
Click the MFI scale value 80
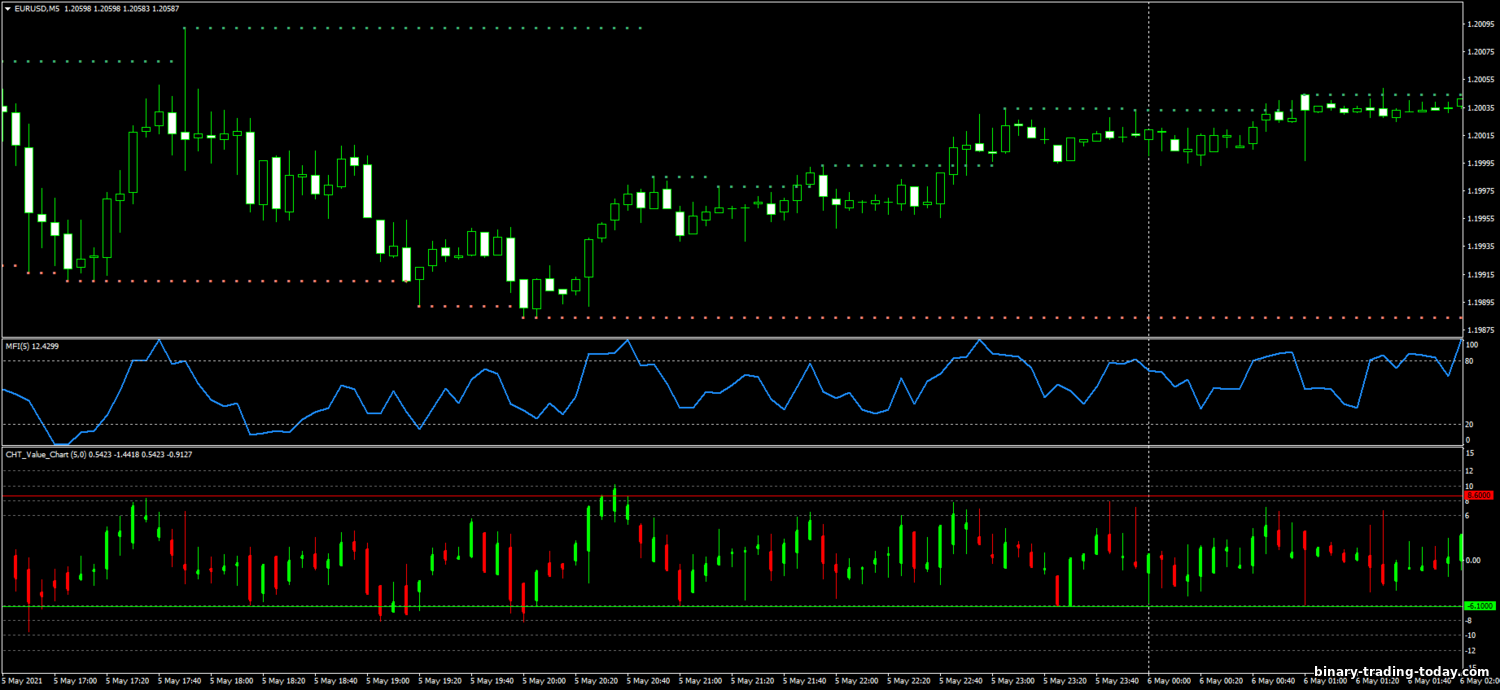[1470, 361]
